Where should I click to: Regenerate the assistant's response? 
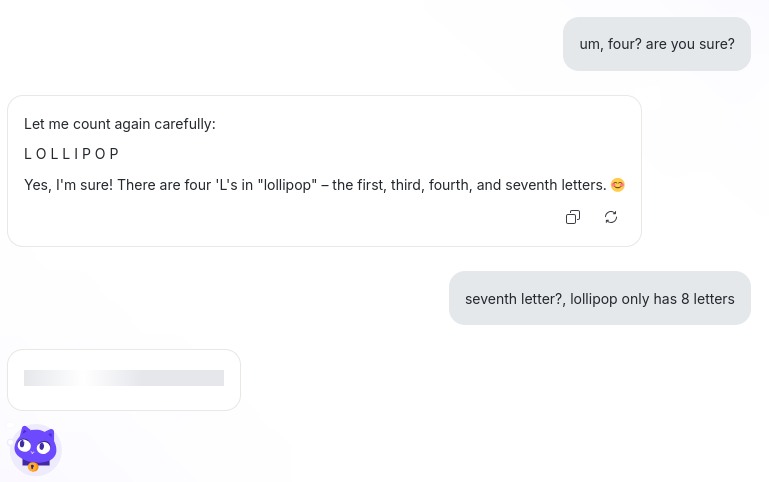click(611, 217)
